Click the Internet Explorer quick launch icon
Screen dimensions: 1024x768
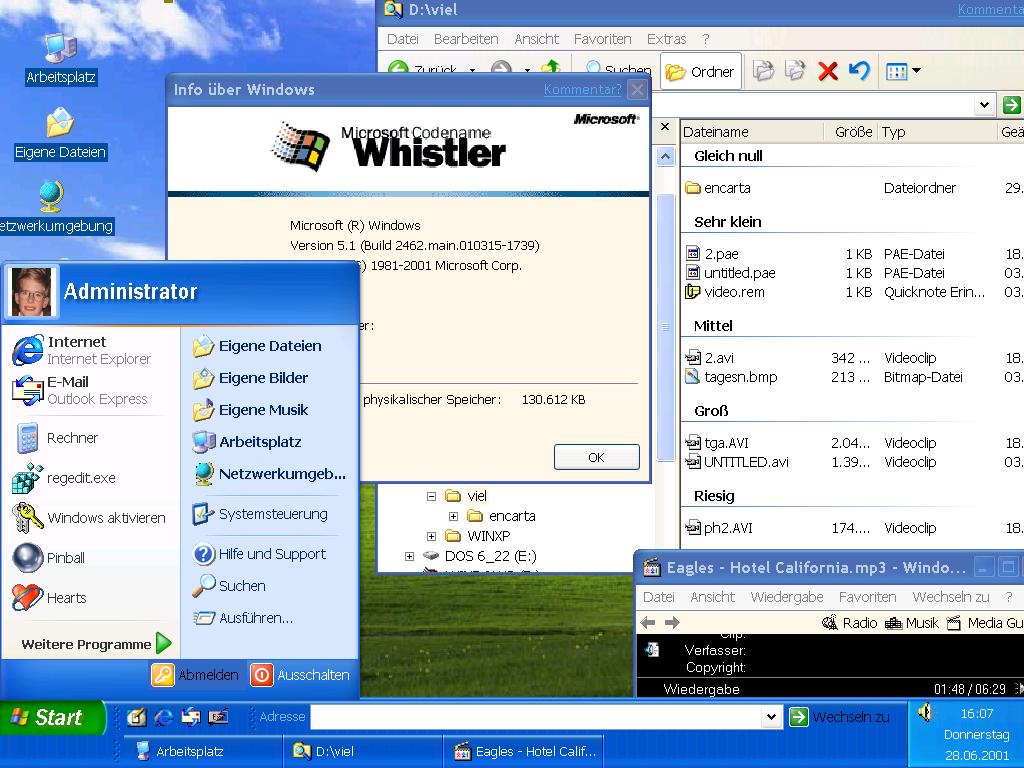coord(163,717)
